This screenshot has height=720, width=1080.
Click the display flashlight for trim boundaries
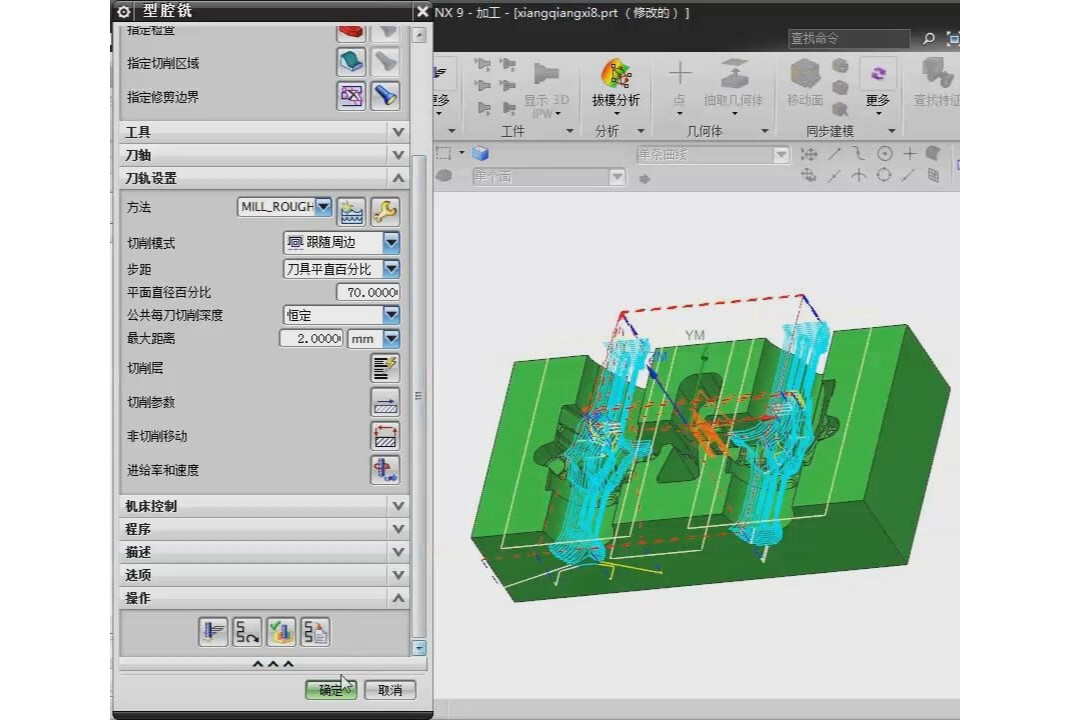click(385, 95)
